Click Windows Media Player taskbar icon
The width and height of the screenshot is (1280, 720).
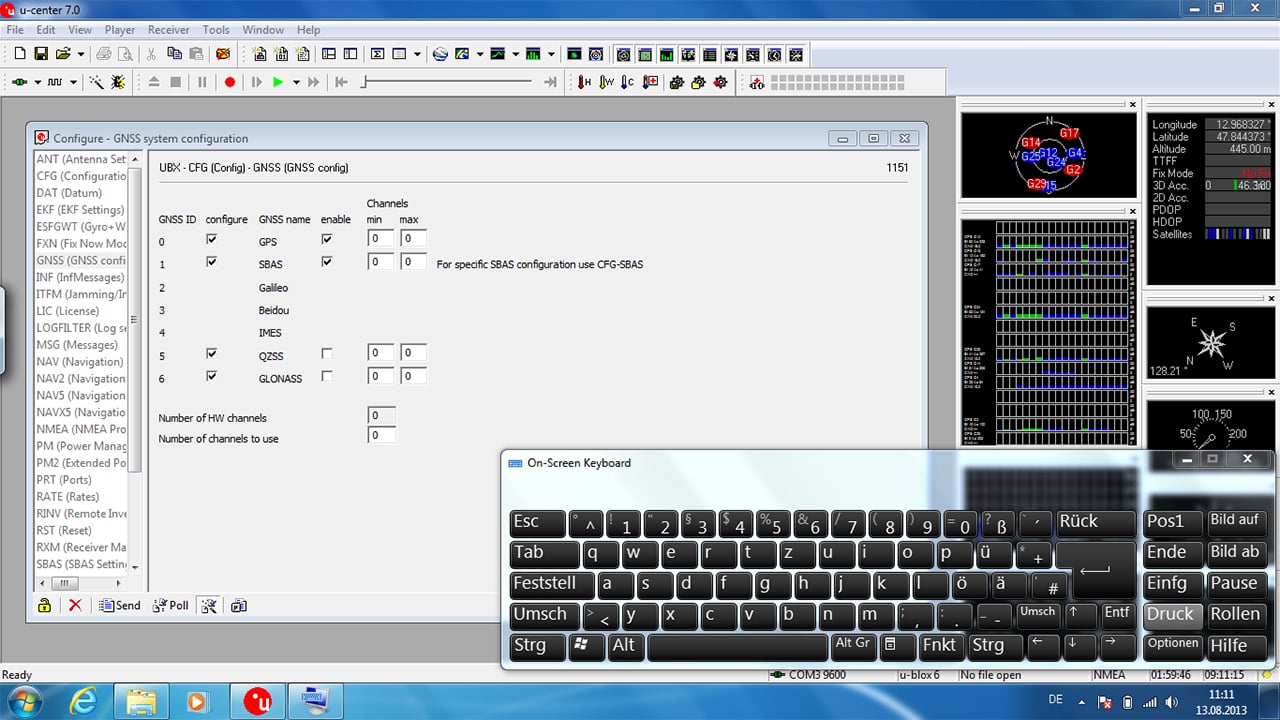click(197, 702)
